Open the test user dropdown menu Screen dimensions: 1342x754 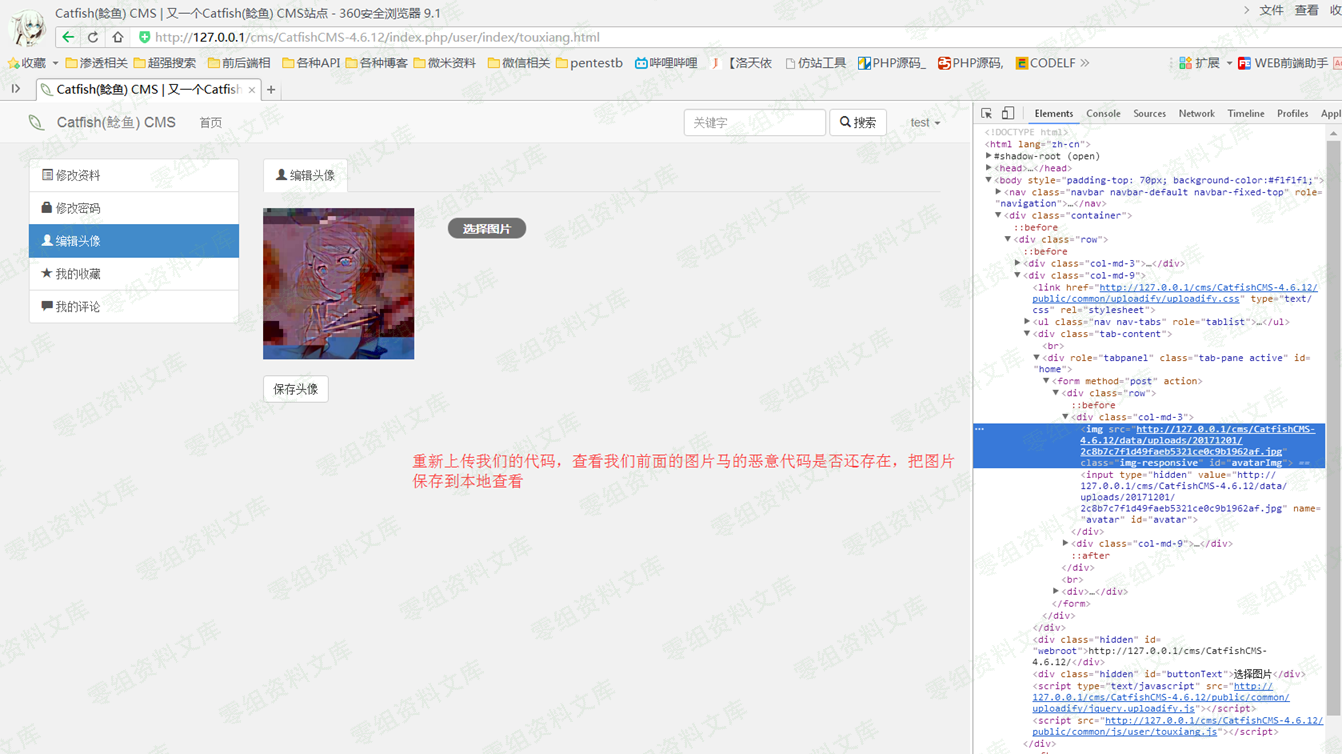(x=925, y=123)
